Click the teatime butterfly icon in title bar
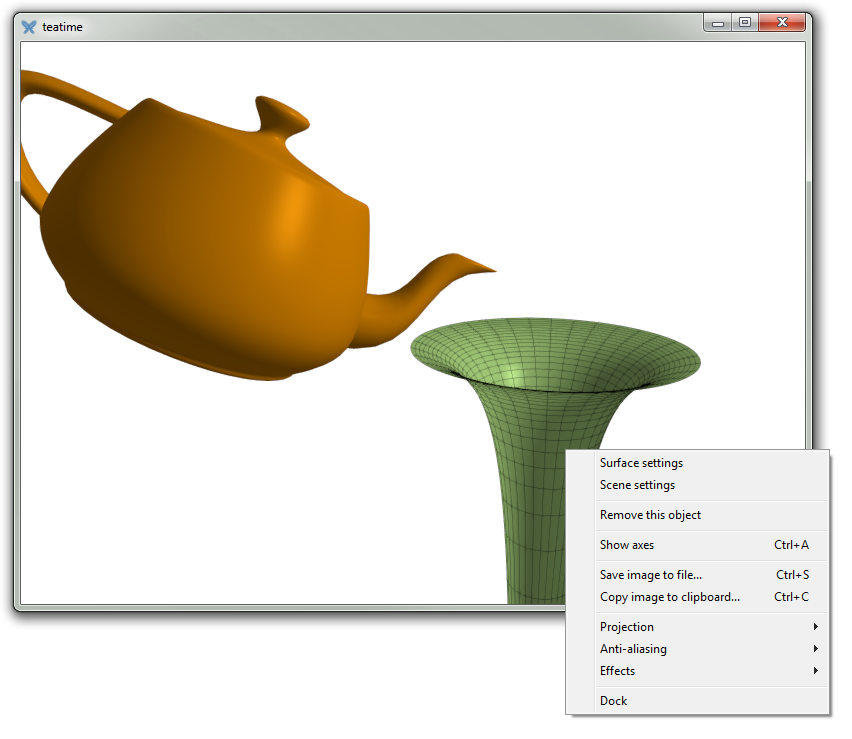The width and height of the screenshot is (852, 739). (x=29, y=27)
